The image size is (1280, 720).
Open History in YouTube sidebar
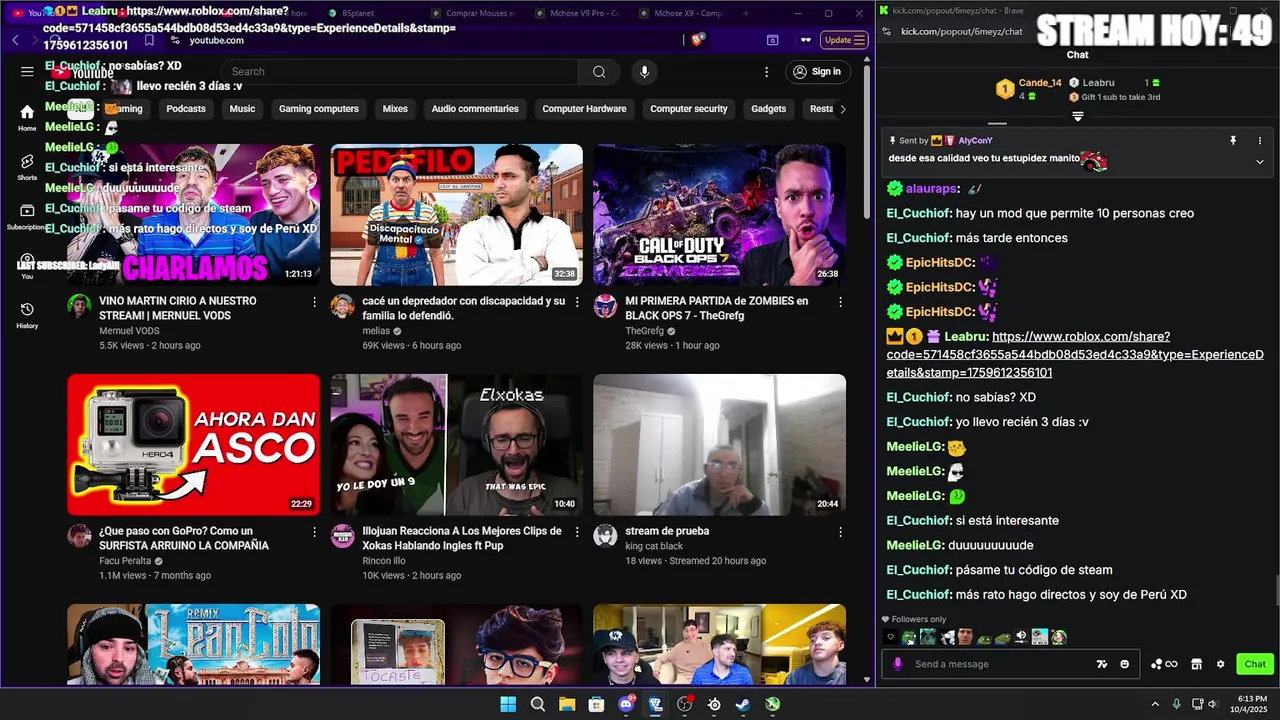(x=27, y=315)
